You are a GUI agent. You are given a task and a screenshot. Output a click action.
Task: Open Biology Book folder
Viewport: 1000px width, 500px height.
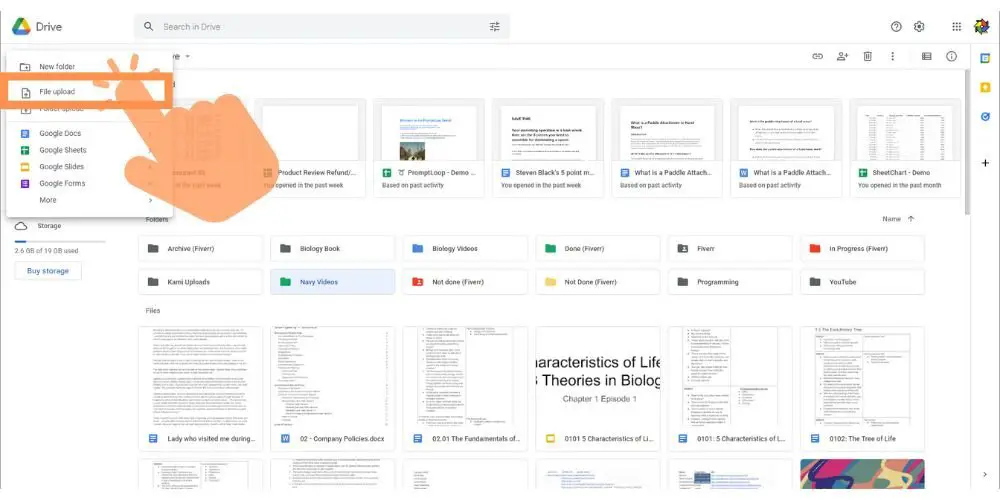(332, 249)
